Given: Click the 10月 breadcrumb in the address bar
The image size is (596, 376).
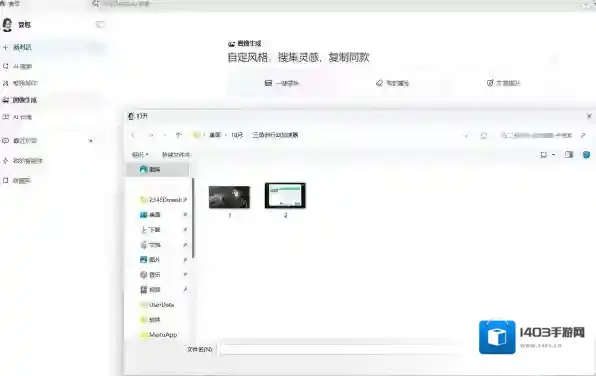Looking at the screenshot, I should (x=237, y=135).
